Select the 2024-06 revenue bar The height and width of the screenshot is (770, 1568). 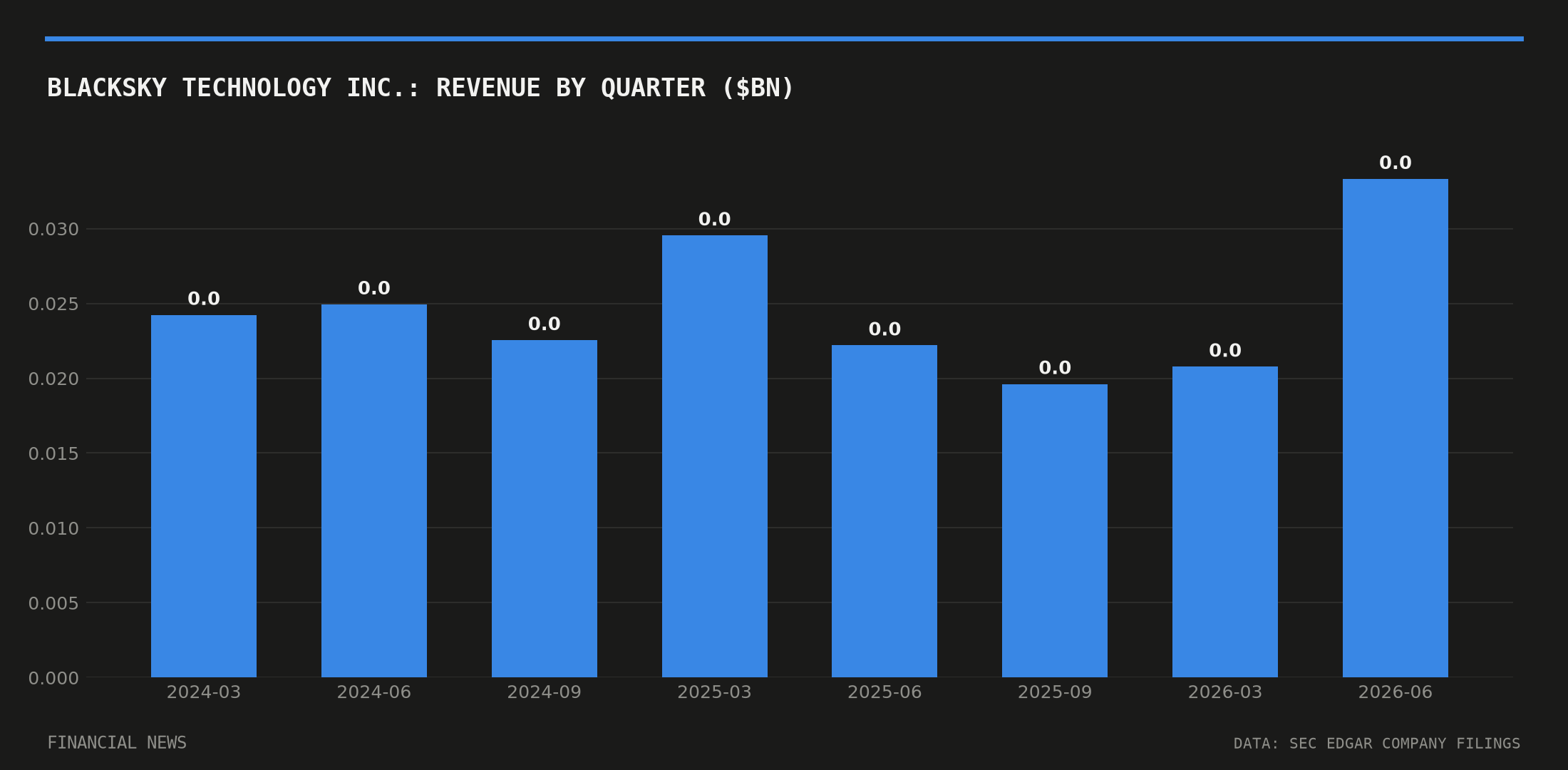click(374, 491)
